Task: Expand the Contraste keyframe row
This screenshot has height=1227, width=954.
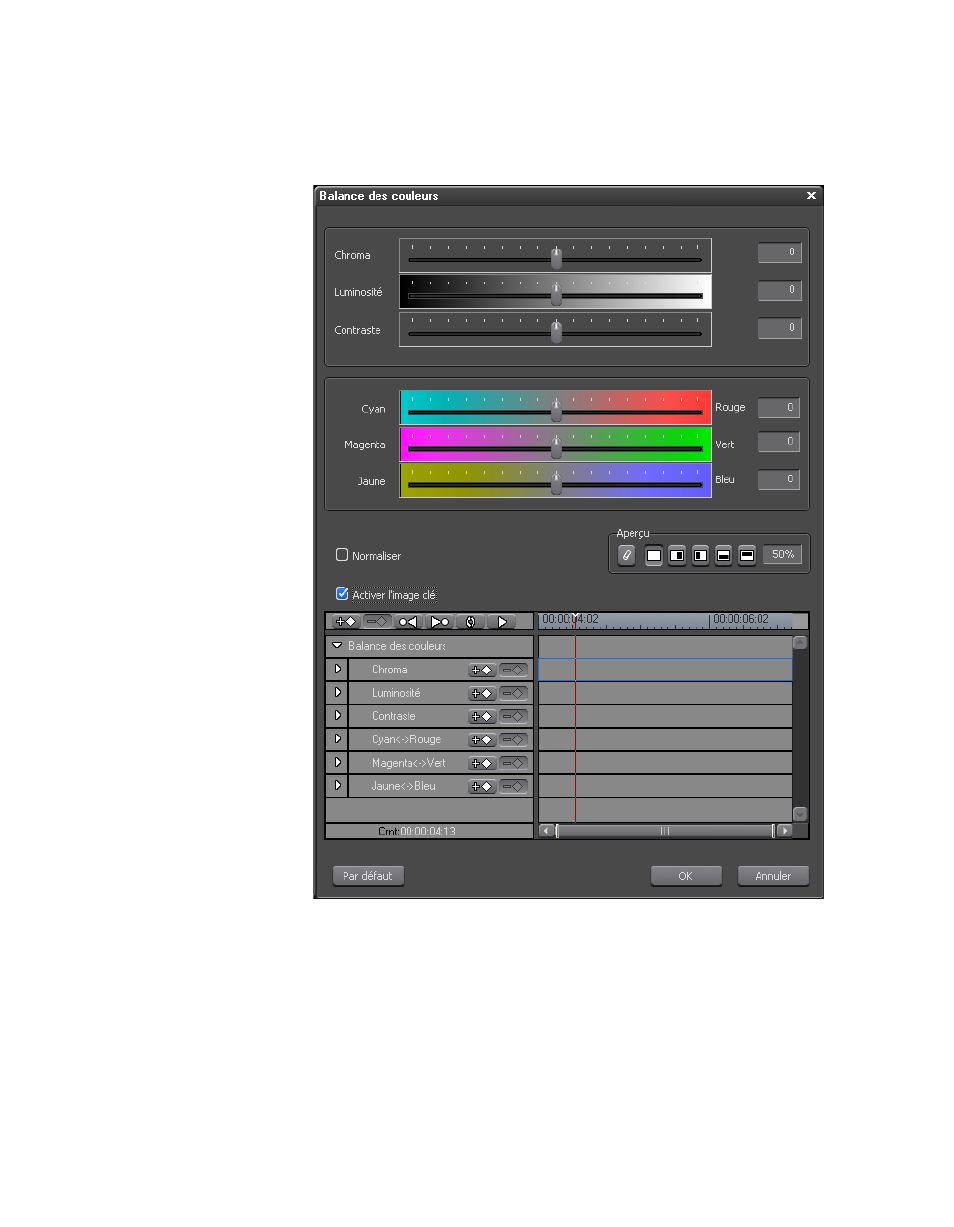Action: pos(337,716)
